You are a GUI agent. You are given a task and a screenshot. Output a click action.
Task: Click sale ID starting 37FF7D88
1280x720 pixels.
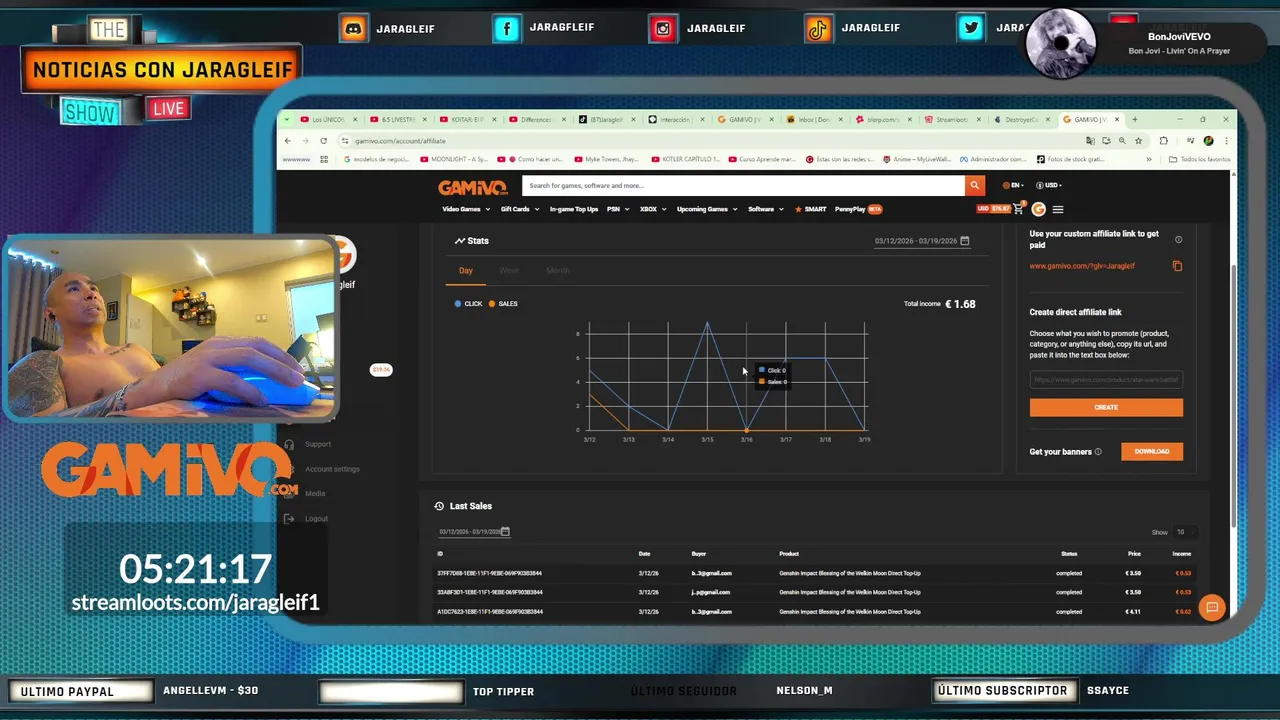(489, 573)
